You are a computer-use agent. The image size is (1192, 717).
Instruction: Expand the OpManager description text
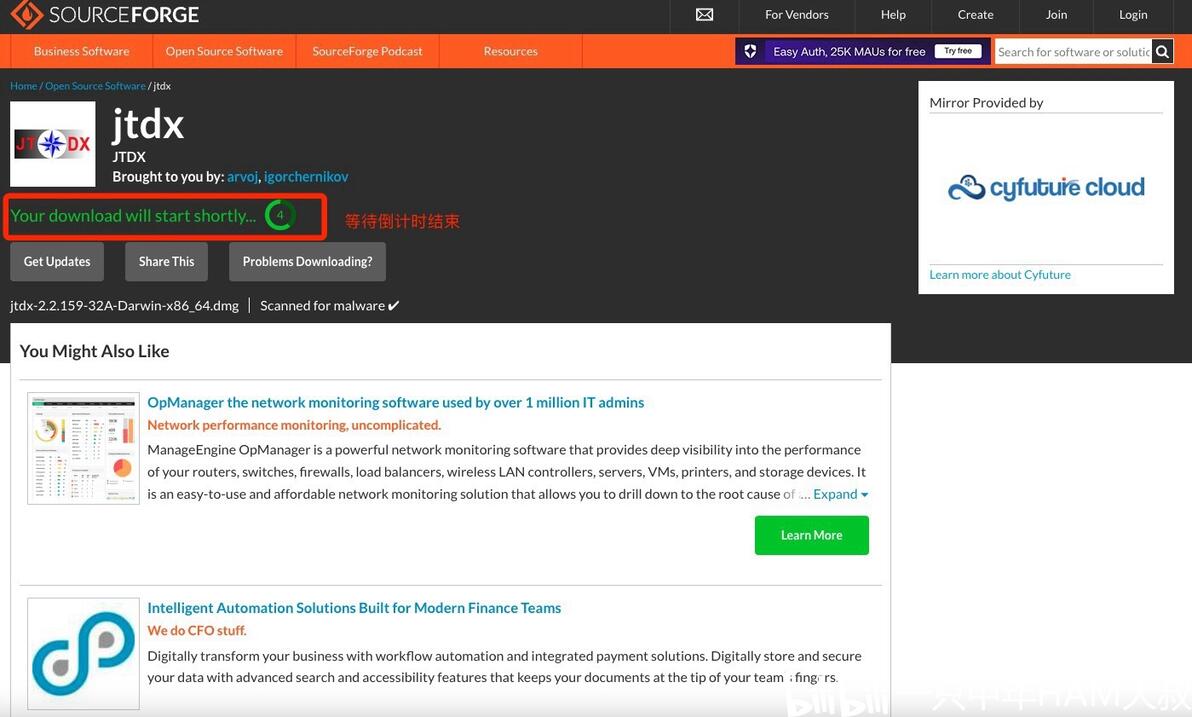pos(841,494)
